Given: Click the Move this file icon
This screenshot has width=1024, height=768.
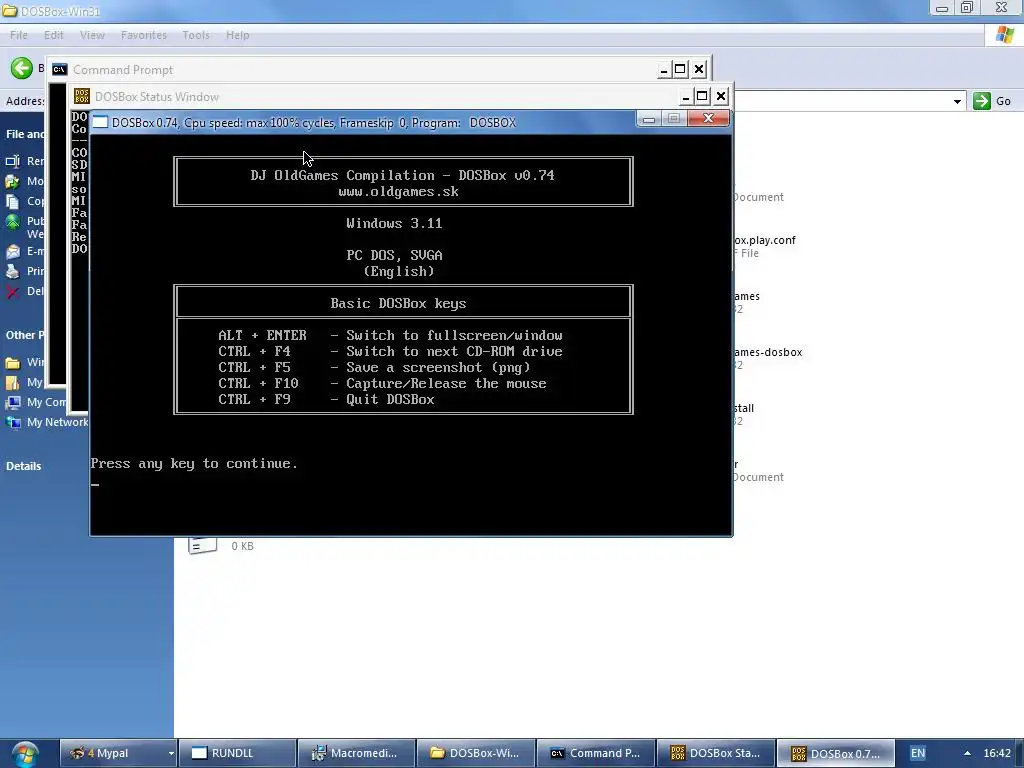Looking at the screenshot, I should point(12,181).
